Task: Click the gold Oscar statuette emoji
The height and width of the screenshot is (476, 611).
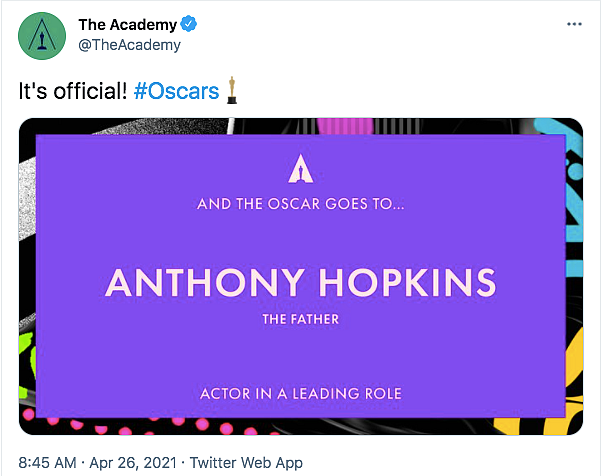Action: pos(232,90)
